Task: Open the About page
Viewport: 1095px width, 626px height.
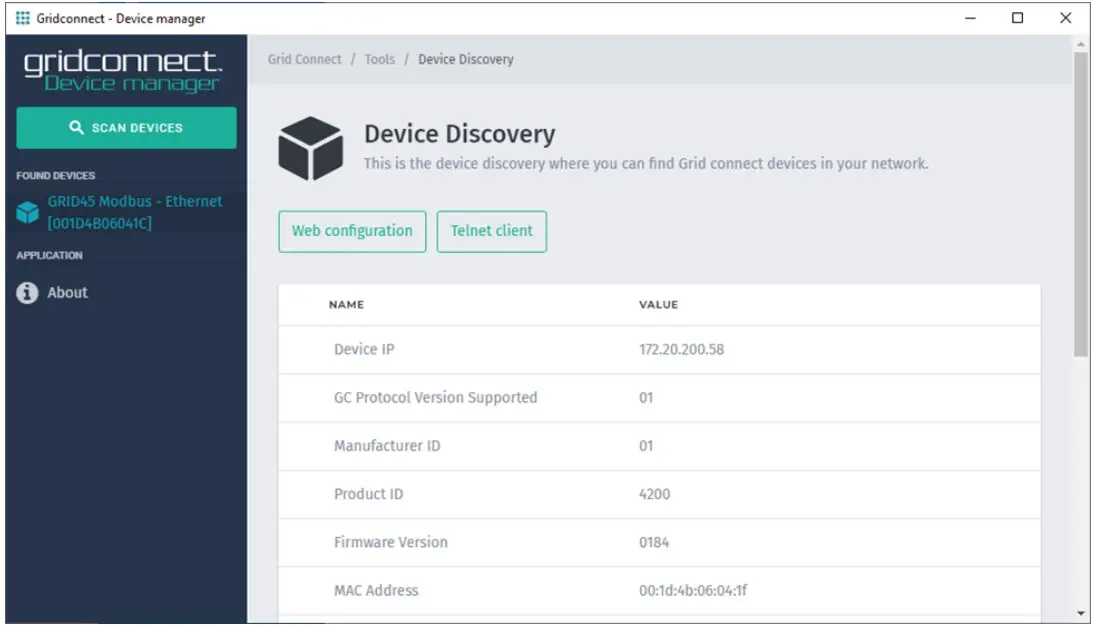Action: pos(67,293)
